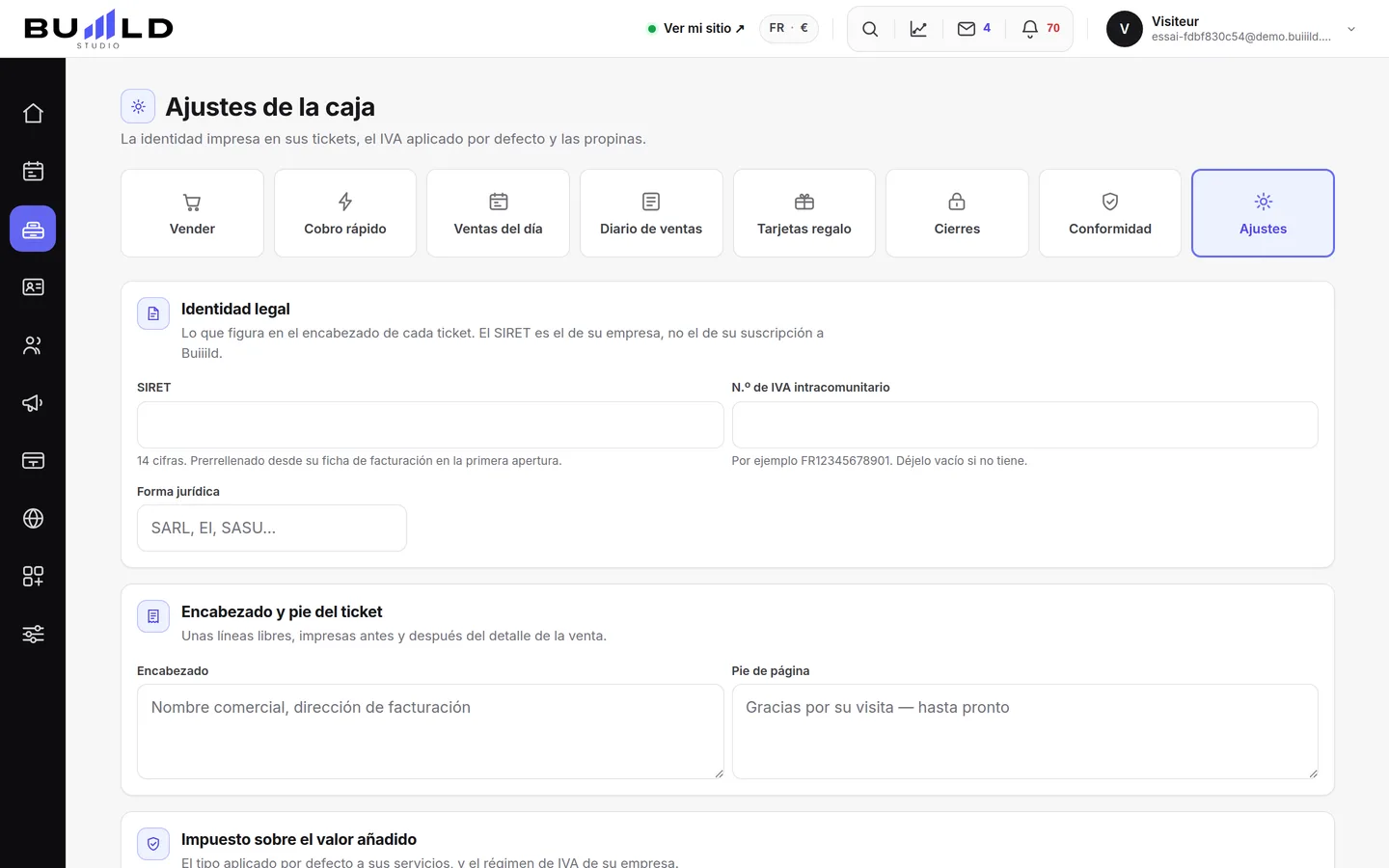Click the shield icon beside Impuesto sobre el valor
1389x868 pixels.
coord(153,844)
